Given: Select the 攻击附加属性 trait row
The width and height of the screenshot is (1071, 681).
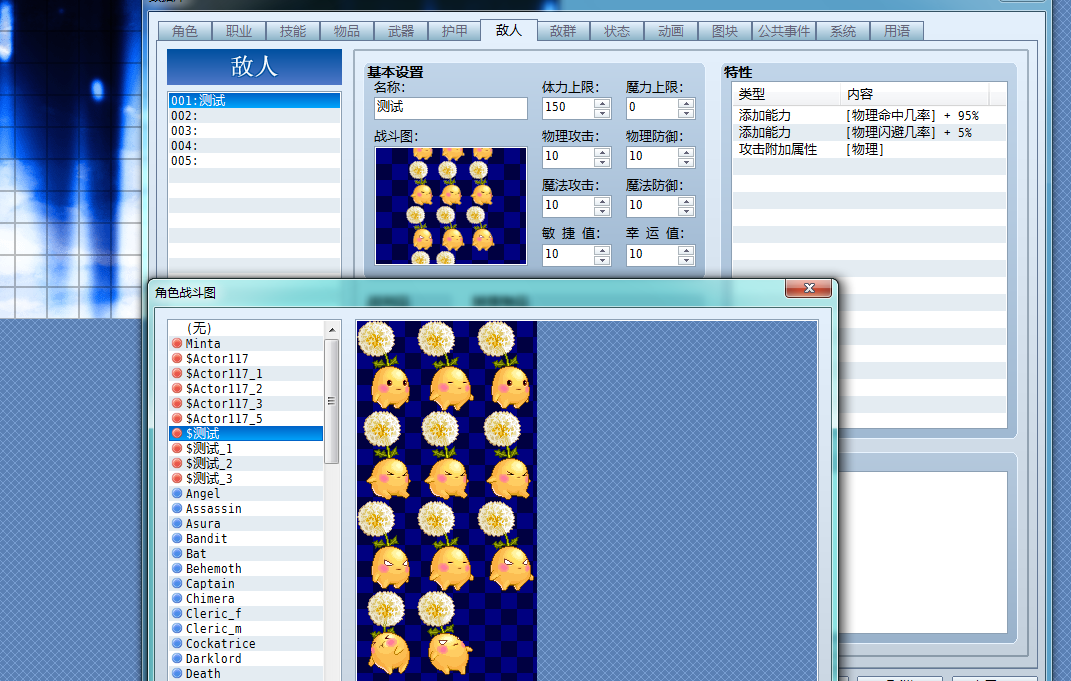Looking at the screenshot, I should click(x=869, y=150).
